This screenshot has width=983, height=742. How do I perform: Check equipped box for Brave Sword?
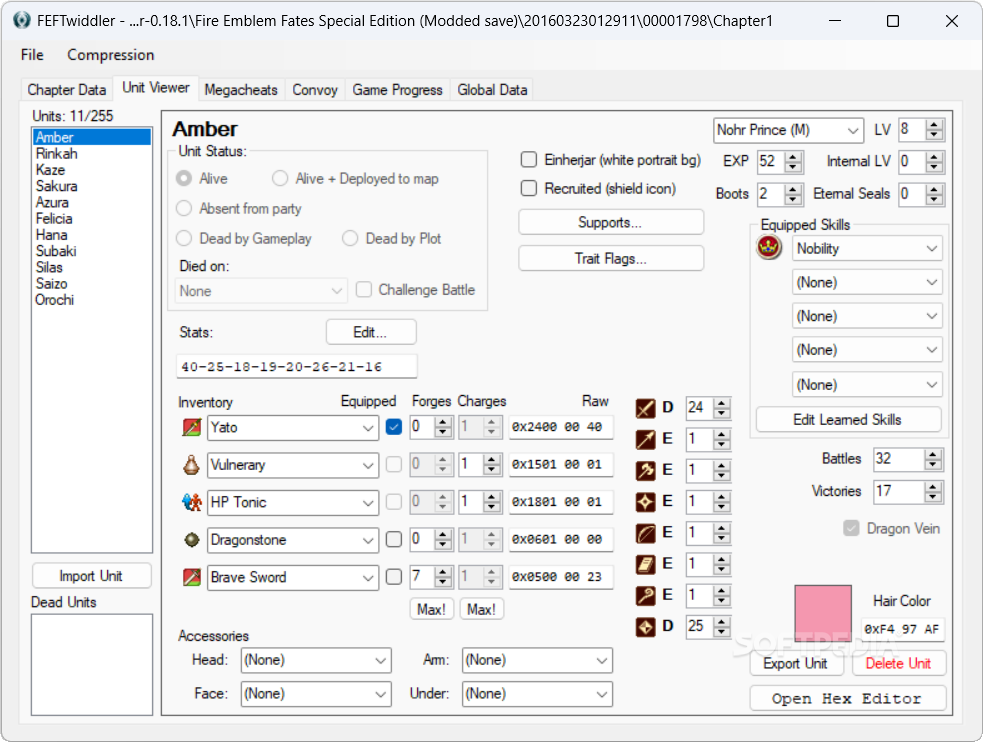pos(394,577)
